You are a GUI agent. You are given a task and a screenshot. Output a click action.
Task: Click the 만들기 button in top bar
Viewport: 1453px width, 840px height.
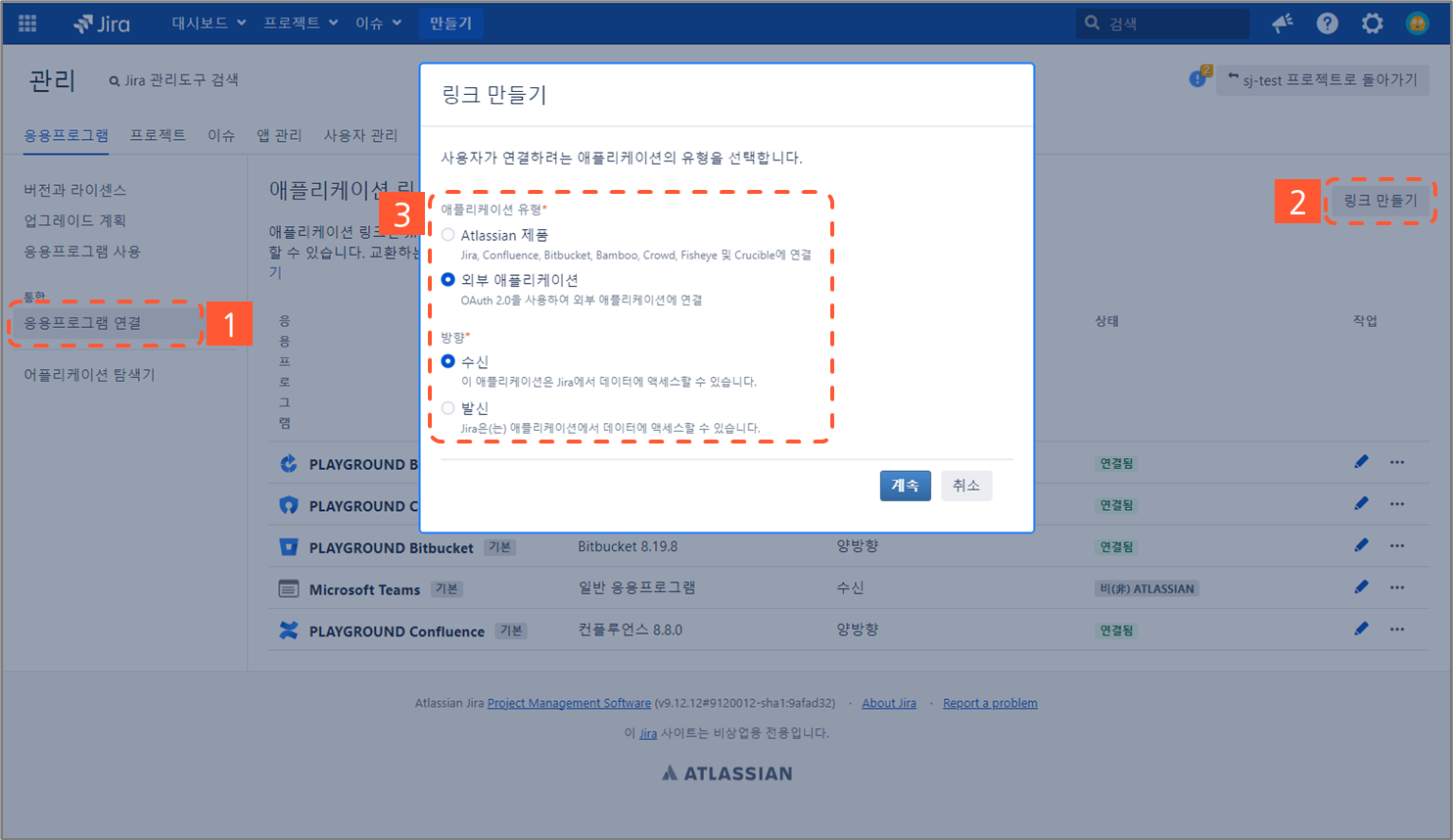[x=450, y=23]
